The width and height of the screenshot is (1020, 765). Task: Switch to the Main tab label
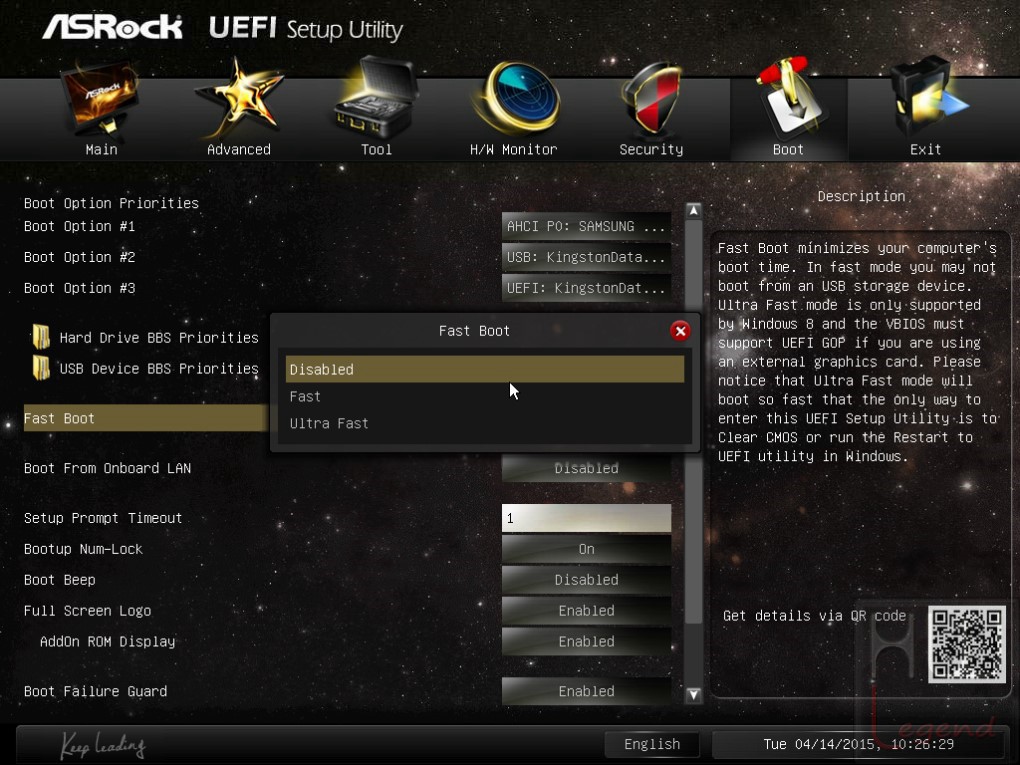101,150
